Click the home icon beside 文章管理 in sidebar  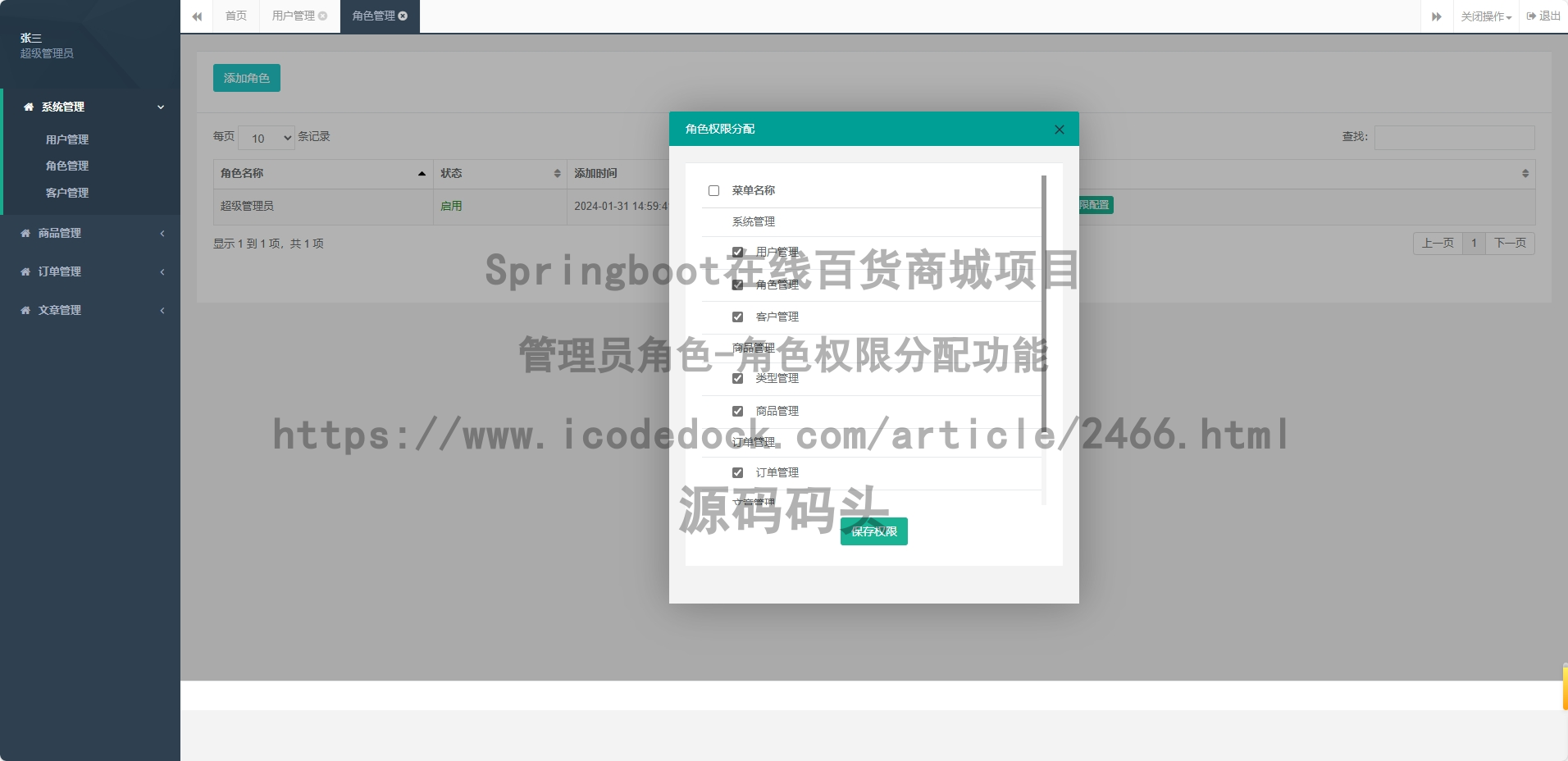[25, 310]
